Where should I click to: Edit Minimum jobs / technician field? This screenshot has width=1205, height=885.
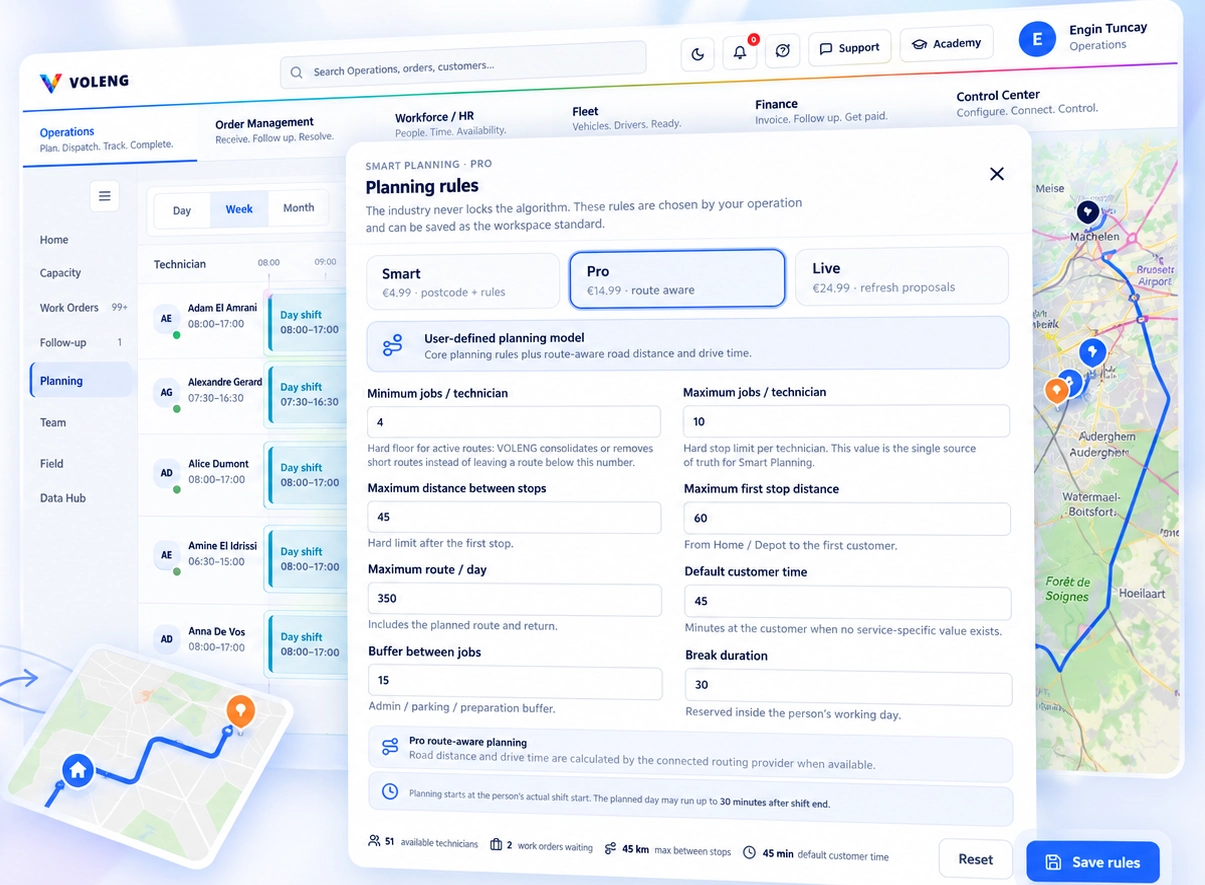[x=514, y=422]
